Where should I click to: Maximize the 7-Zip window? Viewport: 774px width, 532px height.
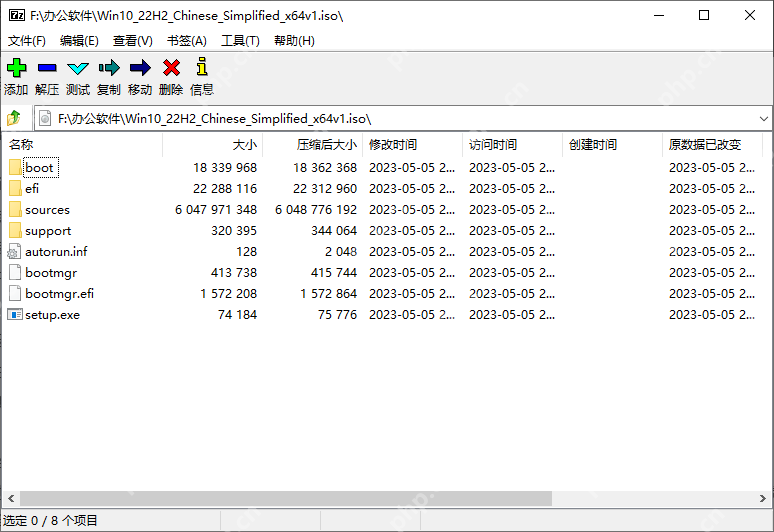(704, 15)
